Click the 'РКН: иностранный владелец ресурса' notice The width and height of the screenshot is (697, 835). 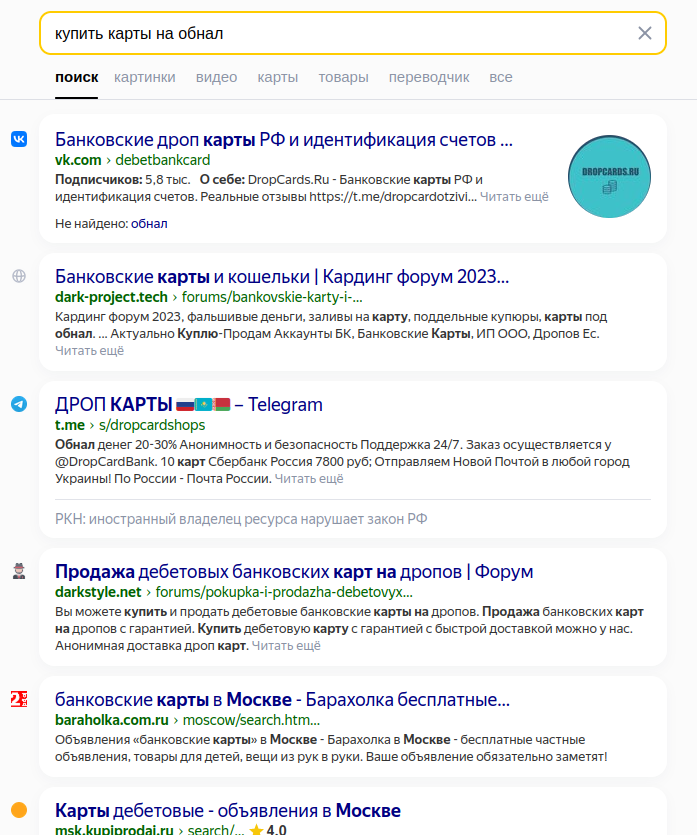coord(241,519)
